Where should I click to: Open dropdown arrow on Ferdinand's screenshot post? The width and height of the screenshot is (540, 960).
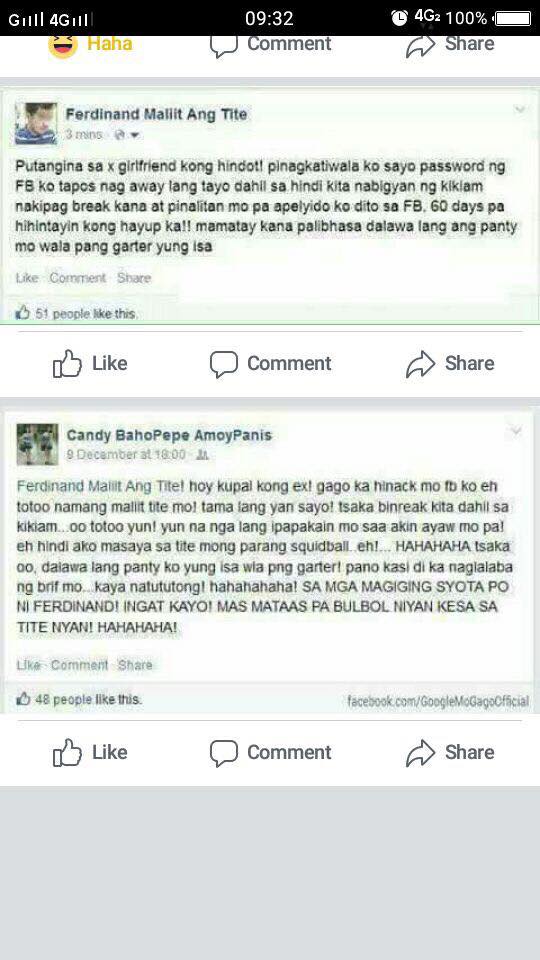click(519, 110)
